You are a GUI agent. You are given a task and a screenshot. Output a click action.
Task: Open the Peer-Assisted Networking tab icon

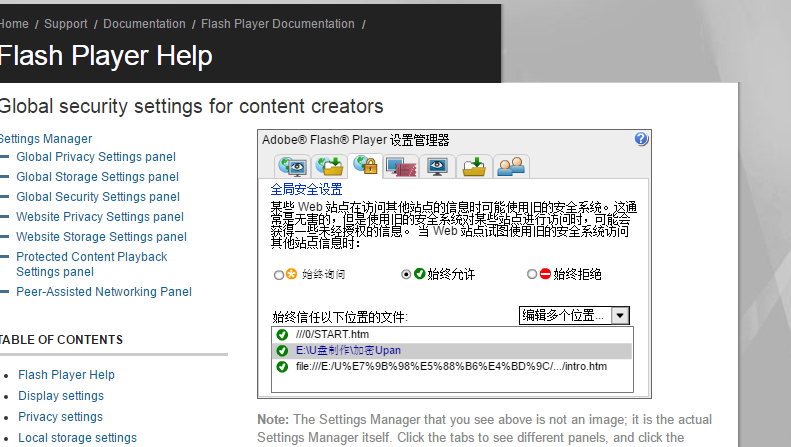(511, 166)
